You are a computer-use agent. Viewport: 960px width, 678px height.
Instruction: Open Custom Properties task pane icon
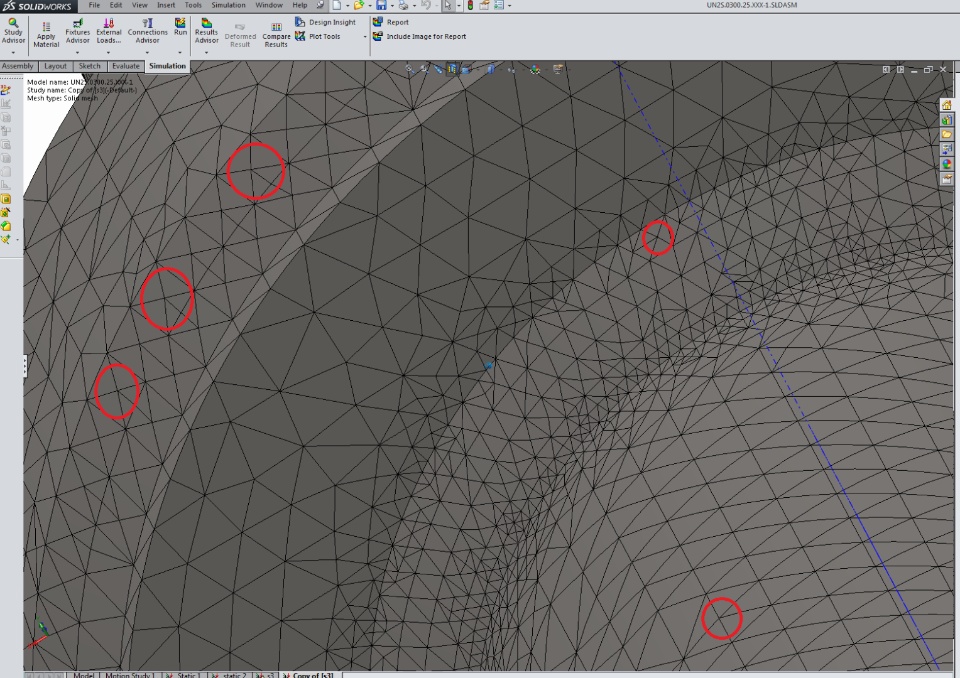[x=947, y=178]
